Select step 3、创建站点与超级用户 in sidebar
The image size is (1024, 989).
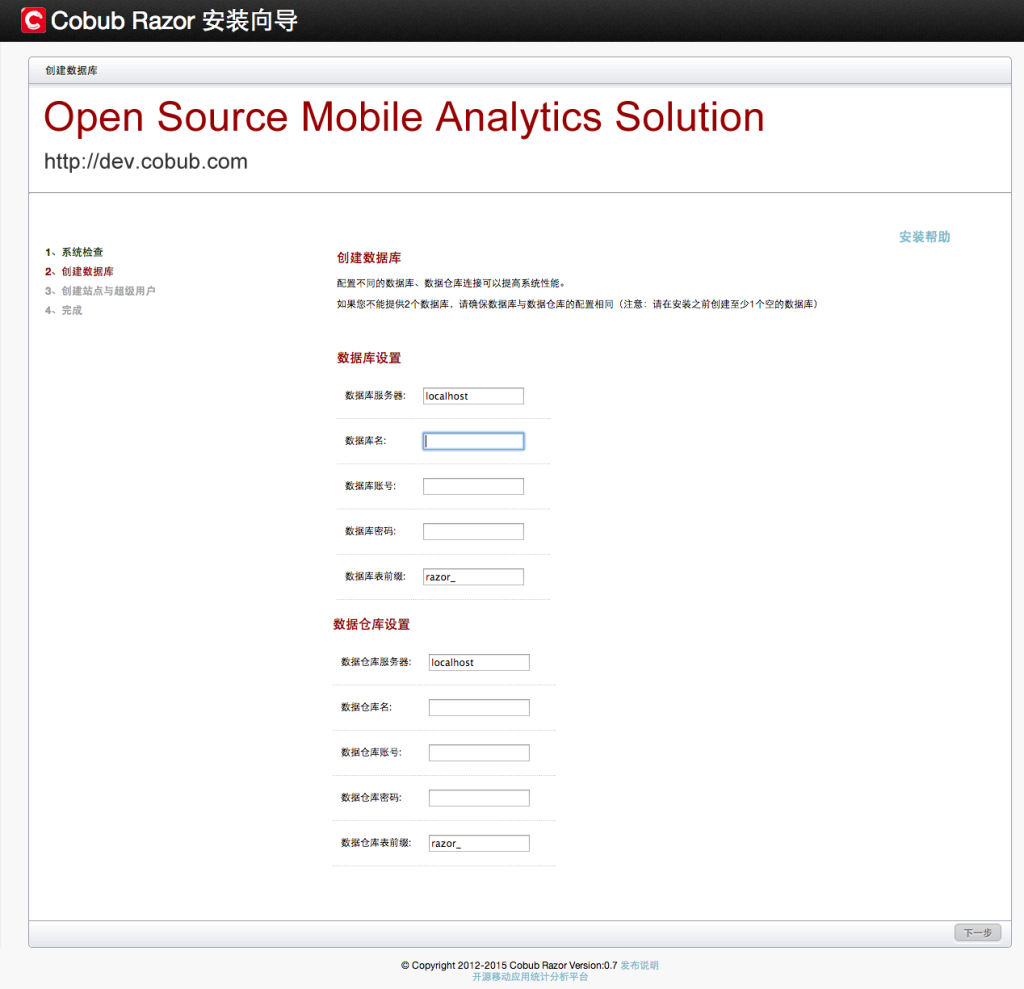[100, 291]
